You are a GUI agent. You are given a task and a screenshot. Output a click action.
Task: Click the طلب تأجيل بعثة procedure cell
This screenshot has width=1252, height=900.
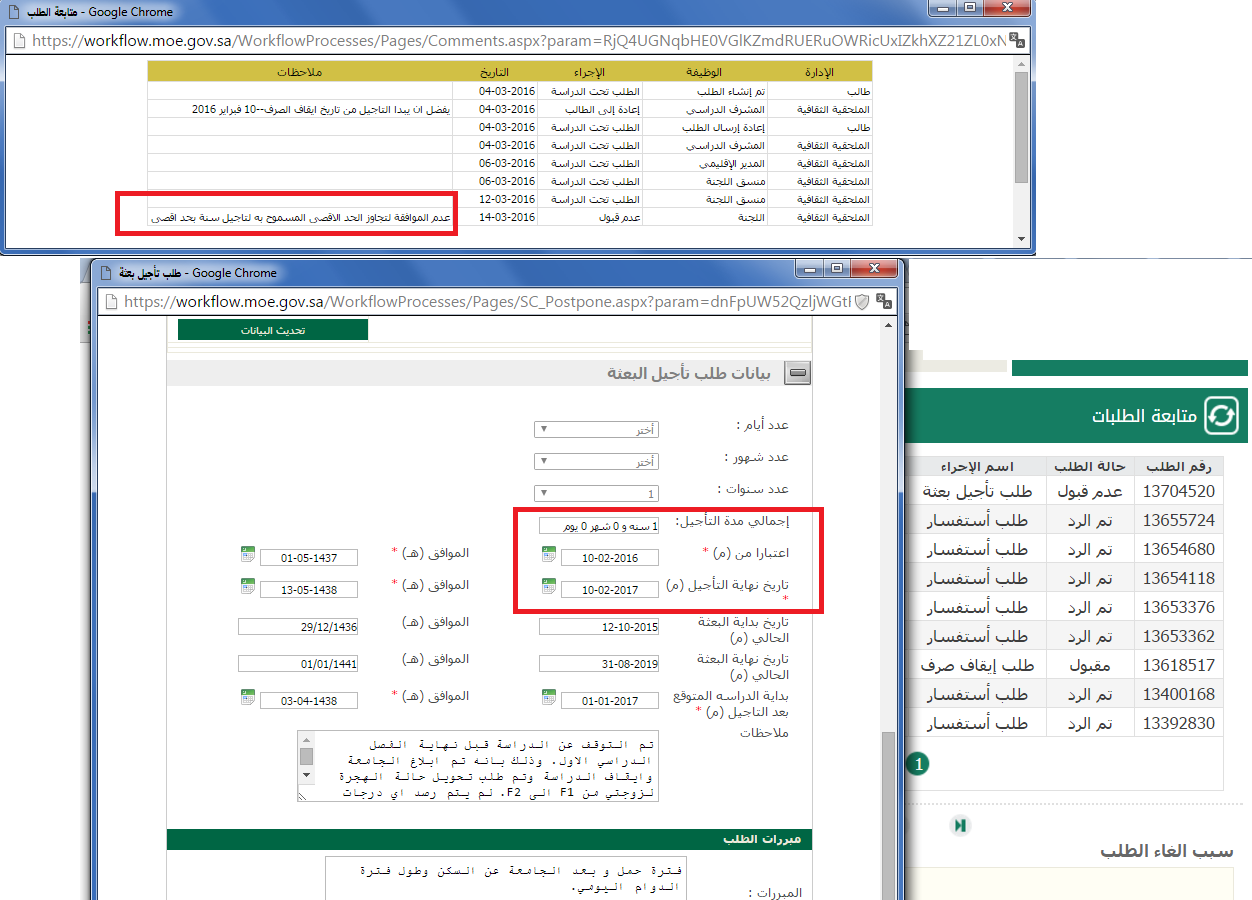tap(978, 491)
